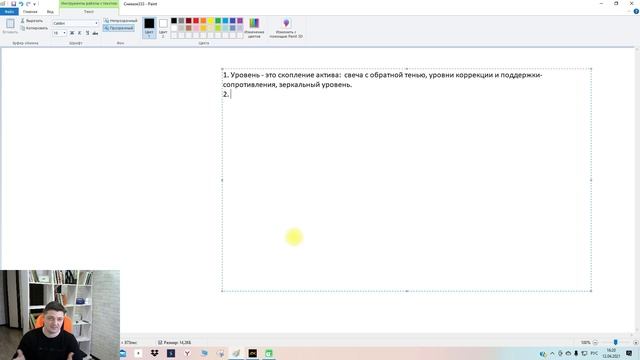Pick the red palette swatch

click(x=196, y=20)
